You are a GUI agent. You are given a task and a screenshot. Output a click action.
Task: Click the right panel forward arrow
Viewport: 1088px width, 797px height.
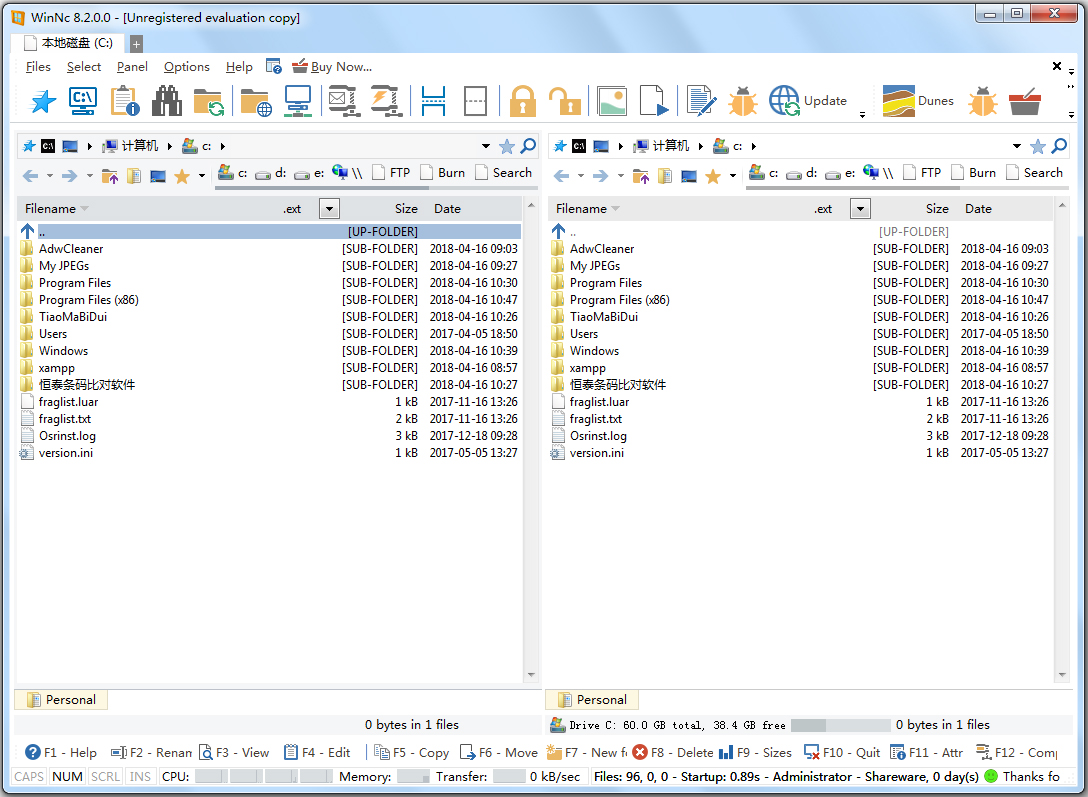point(600,175)
